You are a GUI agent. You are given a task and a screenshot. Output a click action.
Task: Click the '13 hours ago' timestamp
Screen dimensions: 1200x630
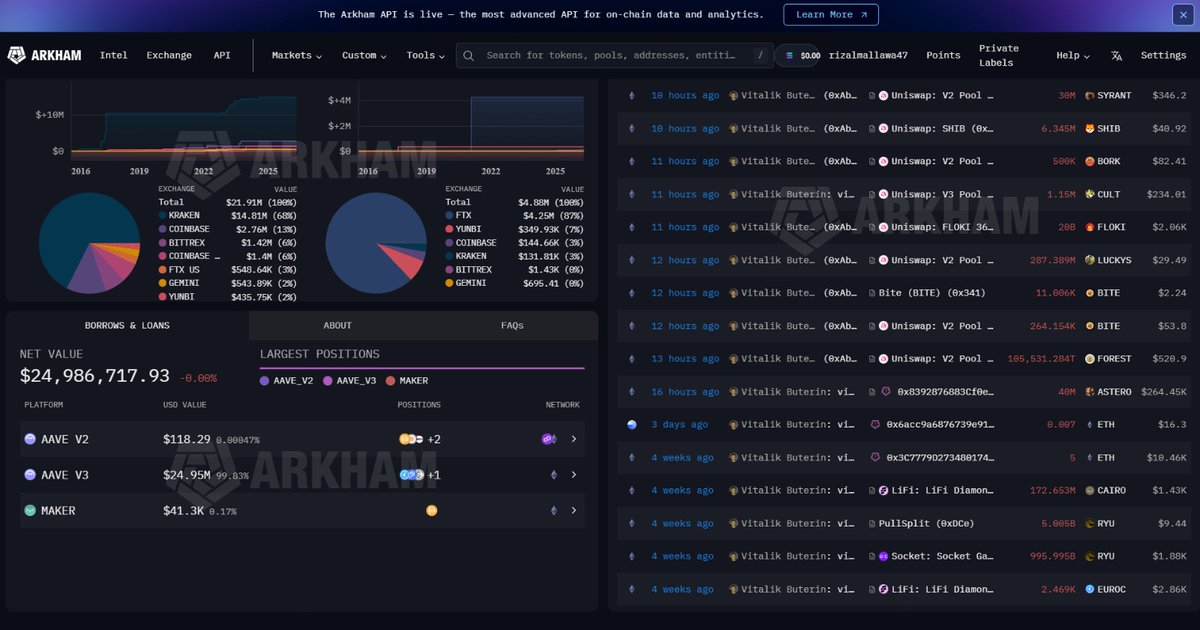(685, 359)
